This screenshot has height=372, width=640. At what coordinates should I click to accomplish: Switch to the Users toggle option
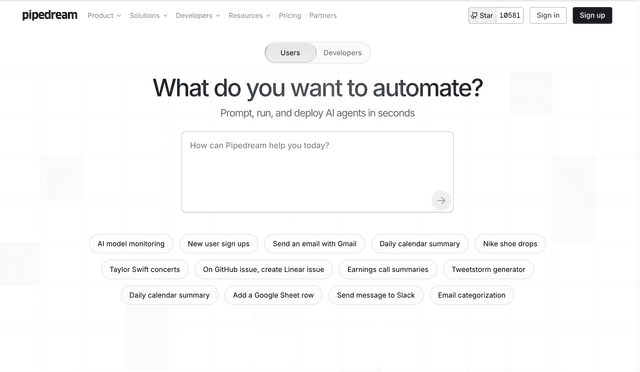290,53
